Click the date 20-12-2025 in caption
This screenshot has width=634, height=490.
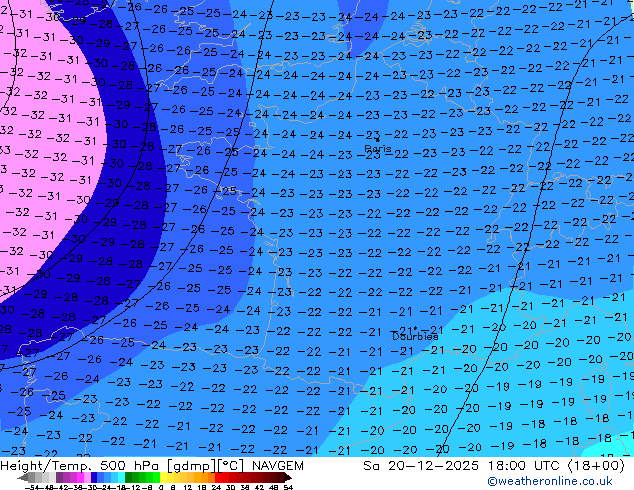pos(433,466)
